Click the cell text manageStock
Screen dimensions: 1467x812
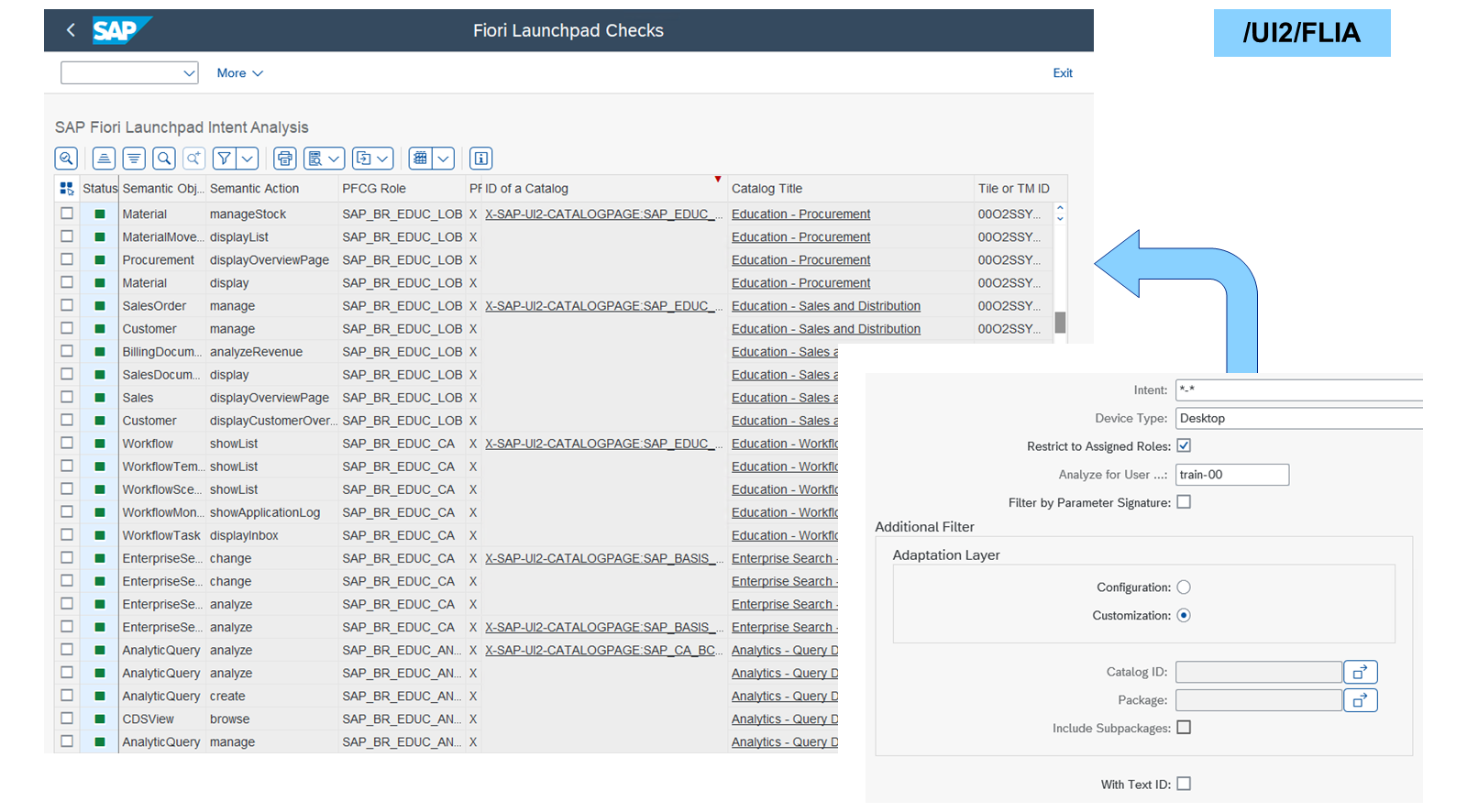tap(248, 214)
